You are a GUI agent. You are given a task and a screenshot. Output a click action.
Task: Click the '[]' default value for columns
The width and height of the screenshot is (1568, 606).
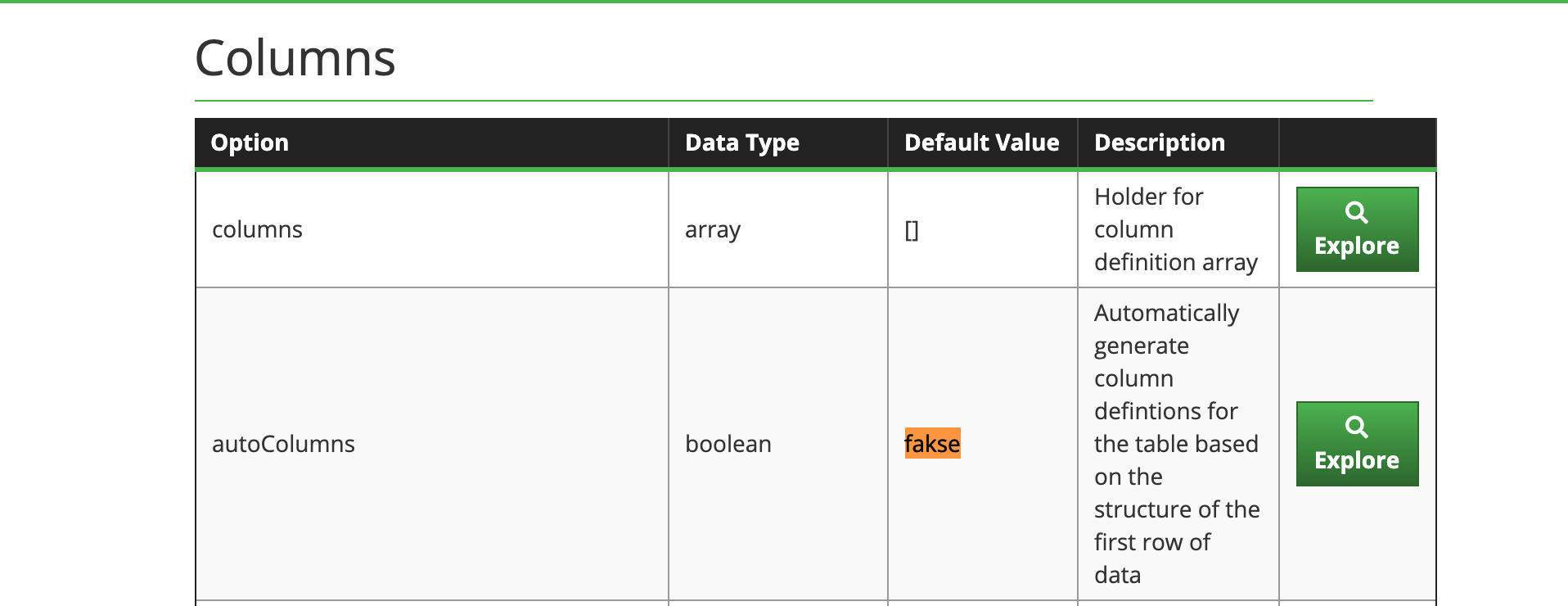coord(911,229)
